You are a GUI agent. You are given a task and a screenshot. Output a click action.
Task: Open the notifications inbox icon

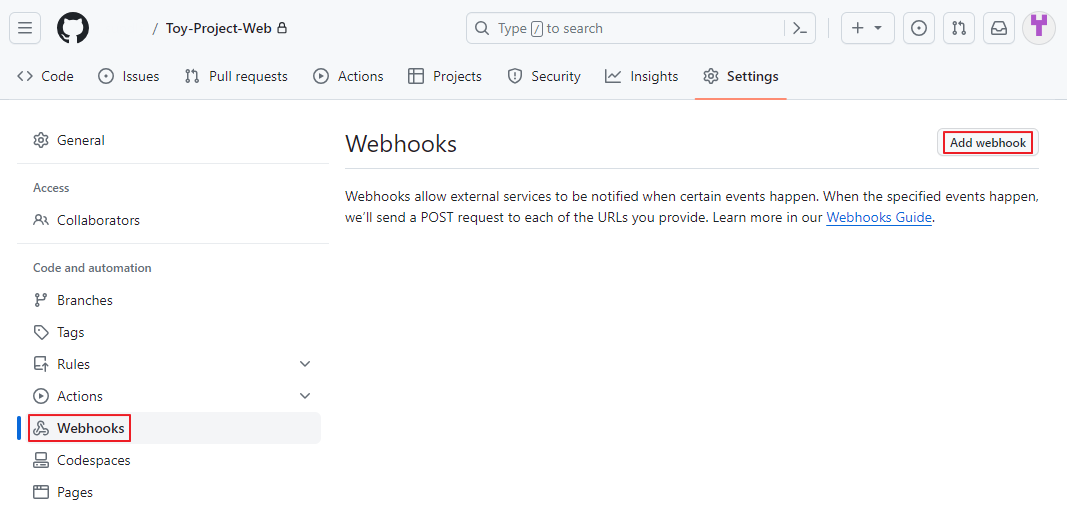click(999, 29)
